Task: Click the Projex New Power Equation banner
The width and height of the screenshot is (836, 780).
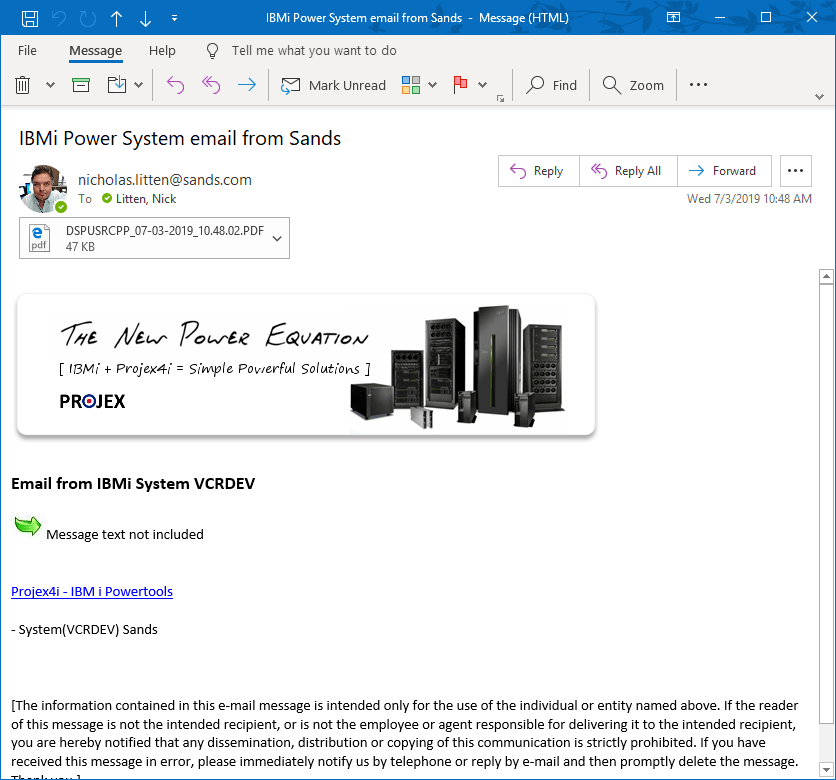Action: (x=306, y=365)
